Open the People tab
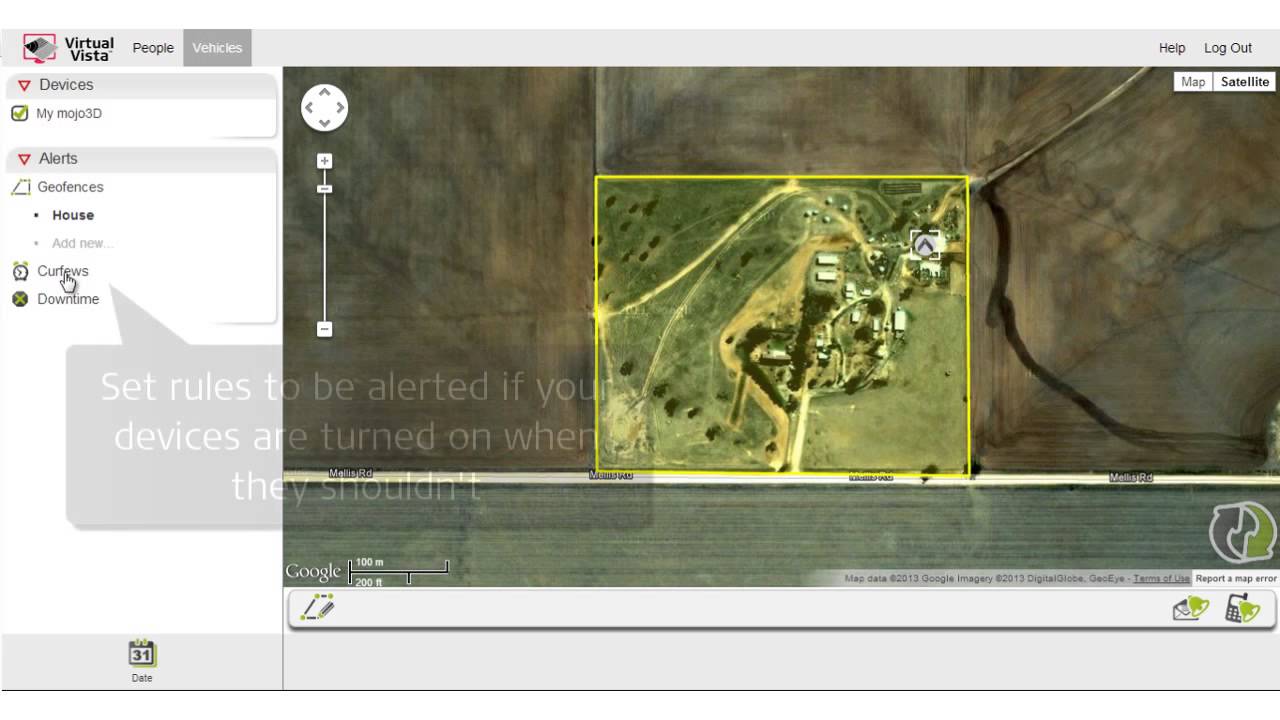 (x=153, y=48)
